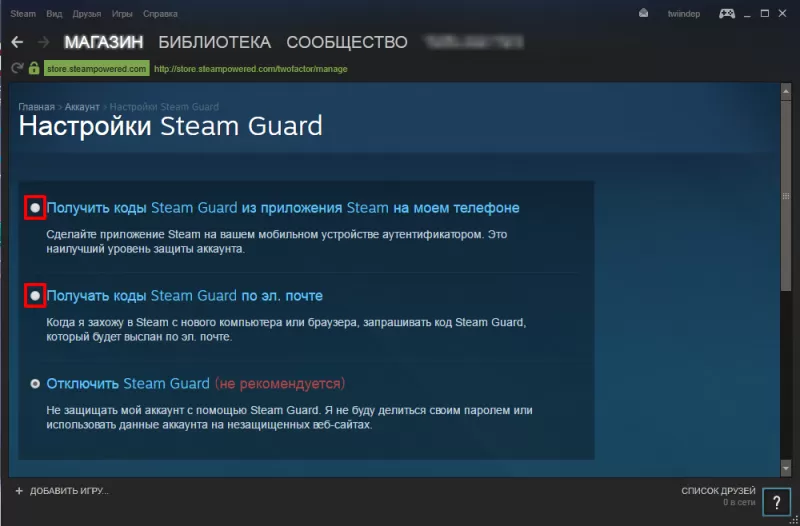Click the '0 в сети' online count
Image resolution: width=800 pixels, height=526 pixels.
(739, 503)
